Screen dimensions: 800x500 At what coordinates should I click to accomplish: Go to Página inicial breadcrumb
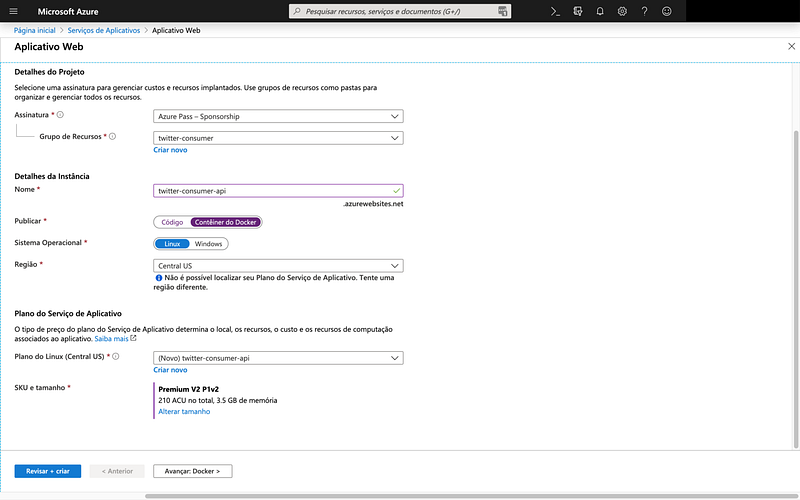35,30
